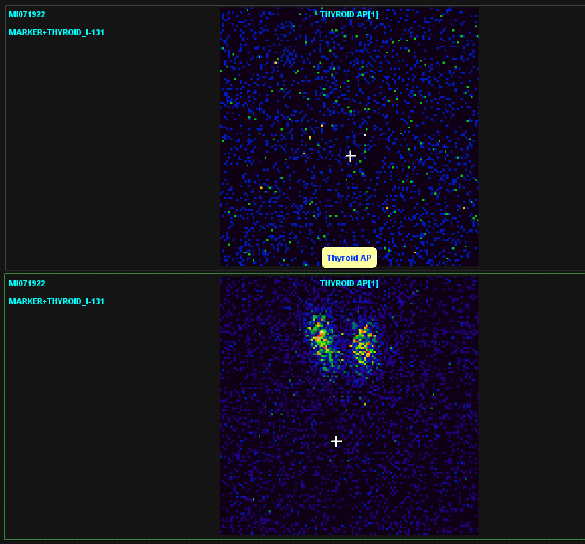Click top panel MARKER+THYROID_I-131 series label
Image resolution: width=585 pixels, height=544 pixels.
pos(56,32)
